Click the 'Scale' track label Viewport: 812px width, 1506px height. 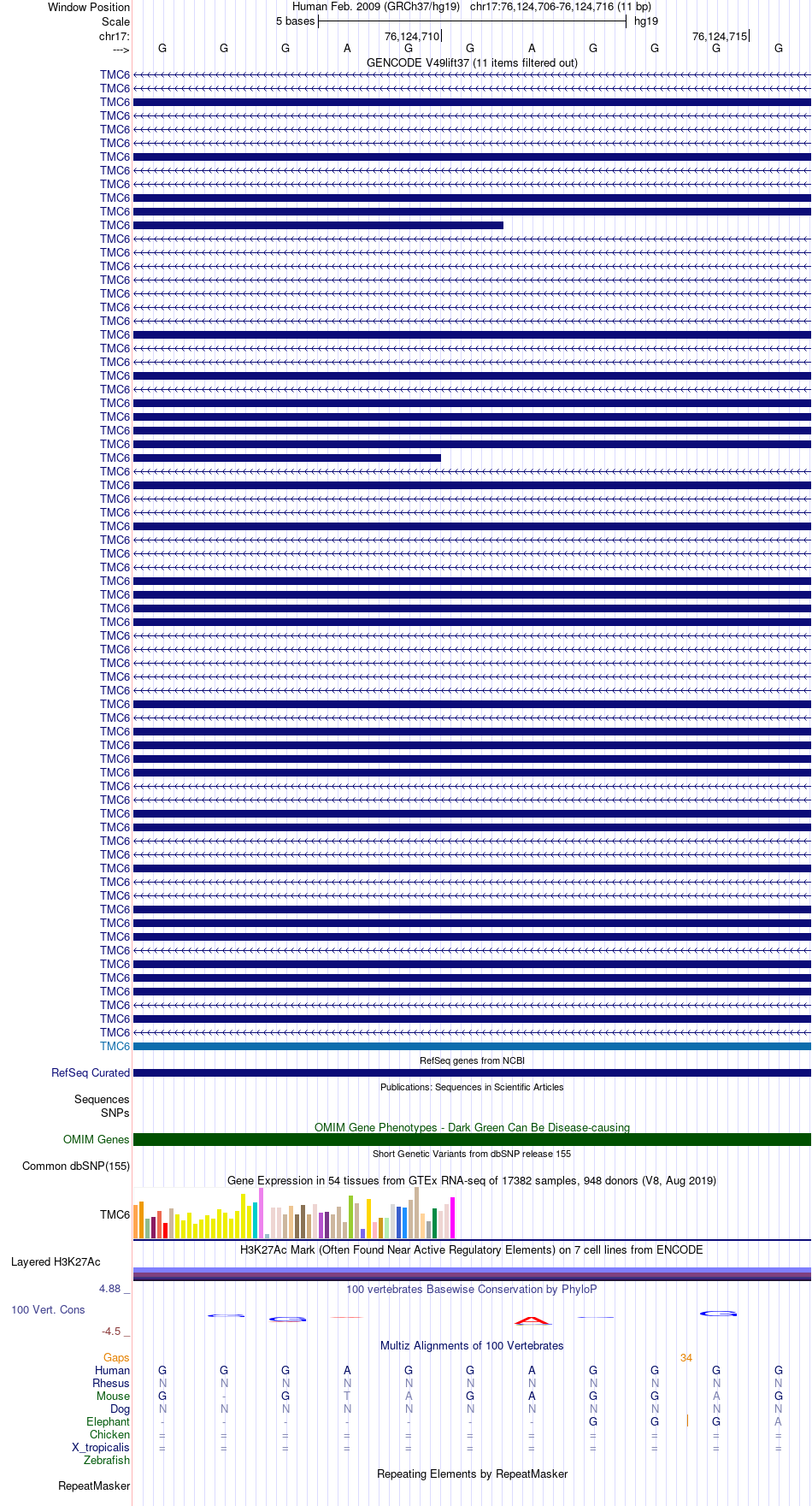coord(116,21)
